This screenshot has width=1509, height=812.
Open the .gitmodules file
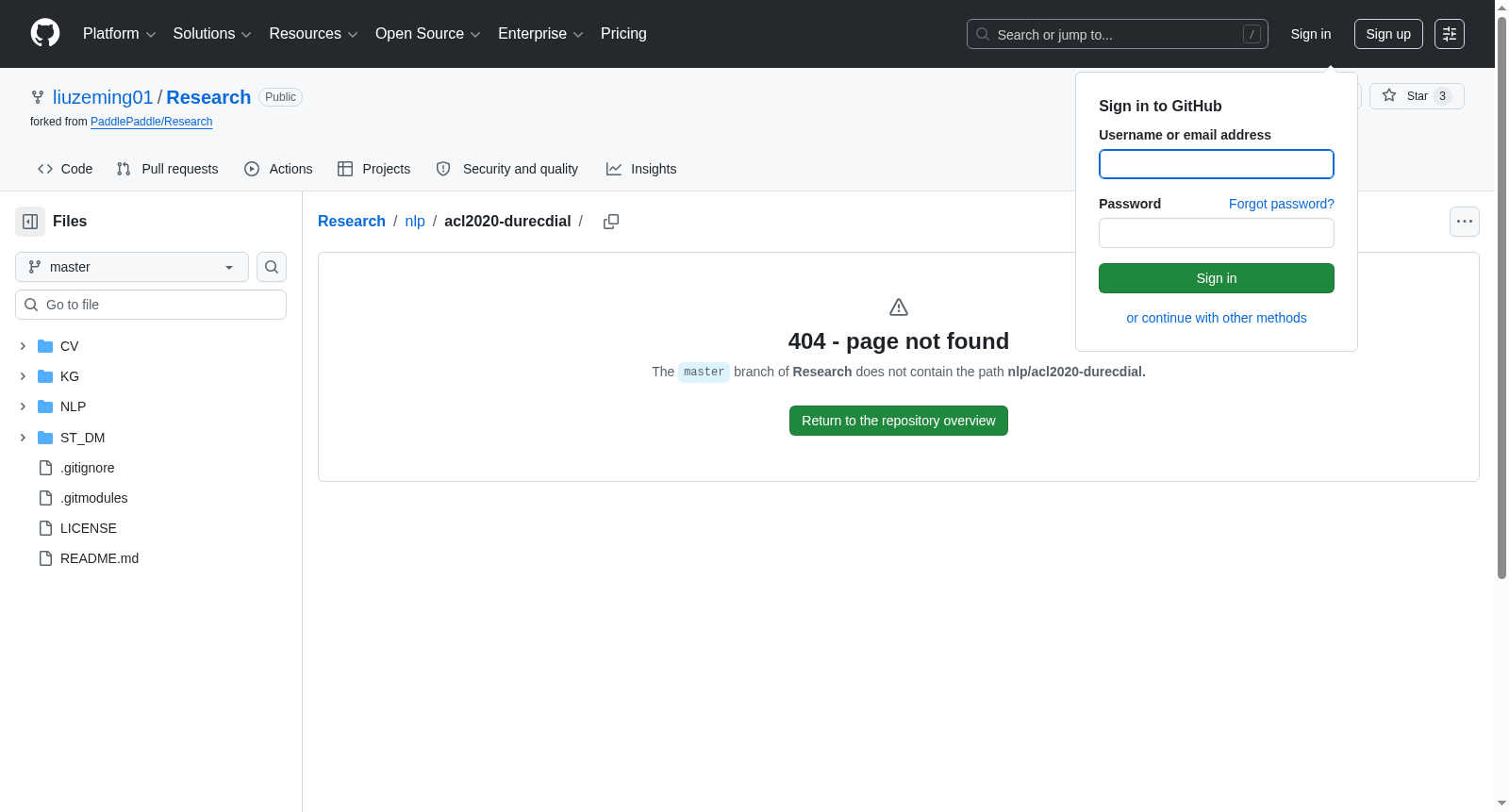click(x=94, y=498)
